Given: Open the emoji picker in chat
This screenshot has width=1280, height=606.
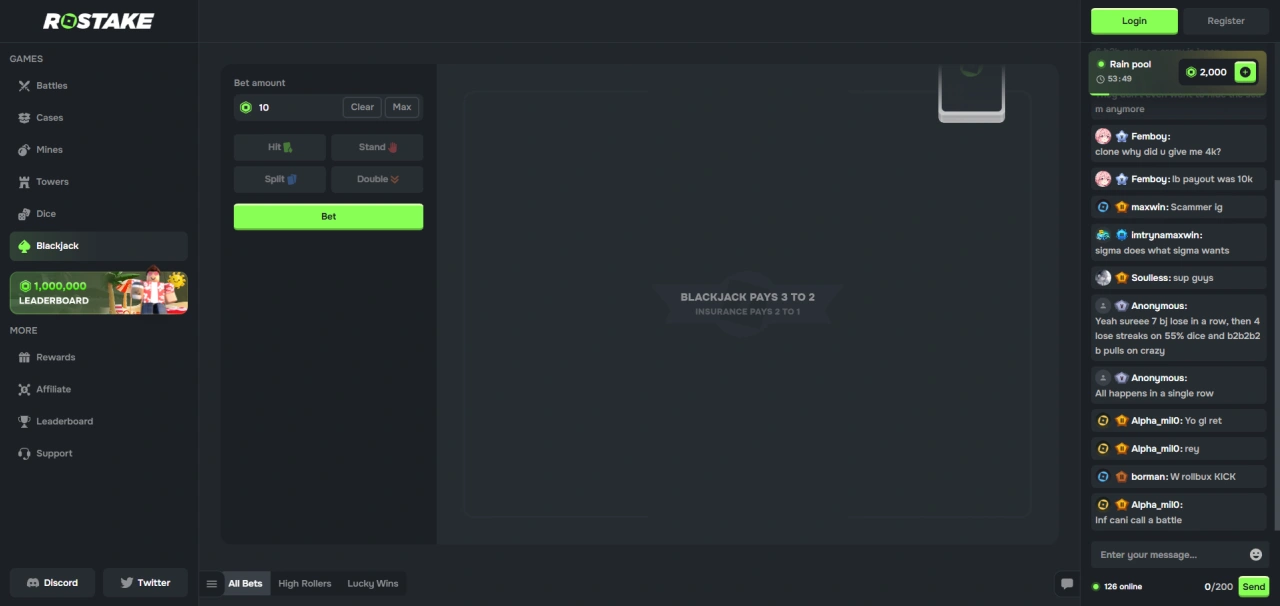Looking at the screenshot, I should click(1256, 555).
